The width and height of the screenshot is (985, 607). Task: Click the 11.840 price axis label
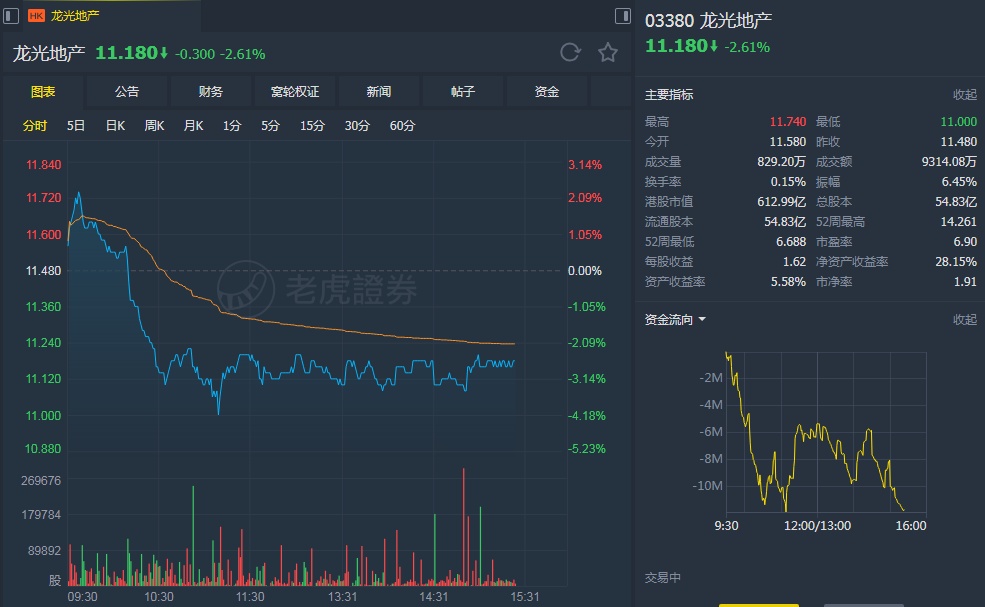tap(43, 165)
